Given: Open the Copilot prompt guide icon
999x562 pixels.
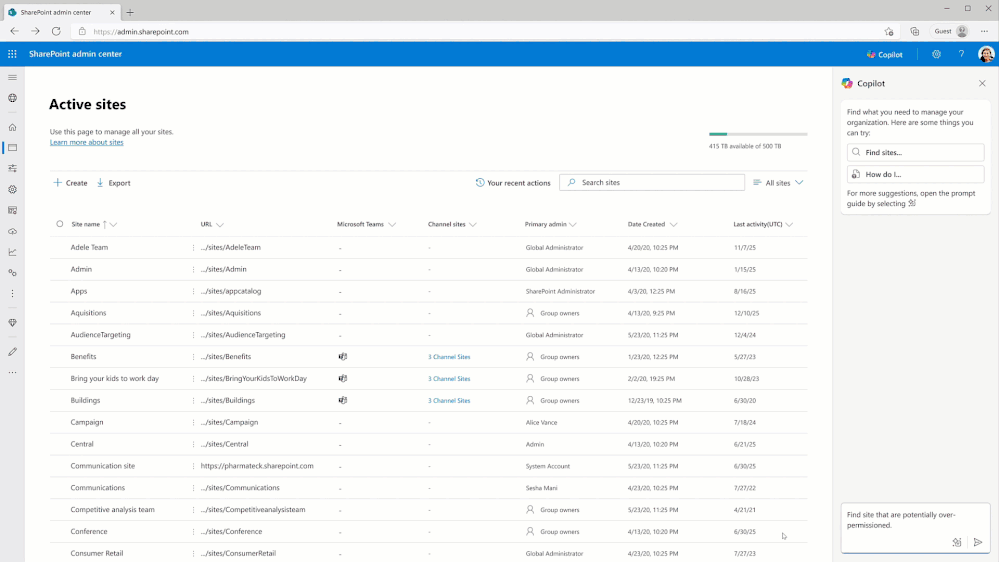Looking at the screenshot, I should (956, 542).
